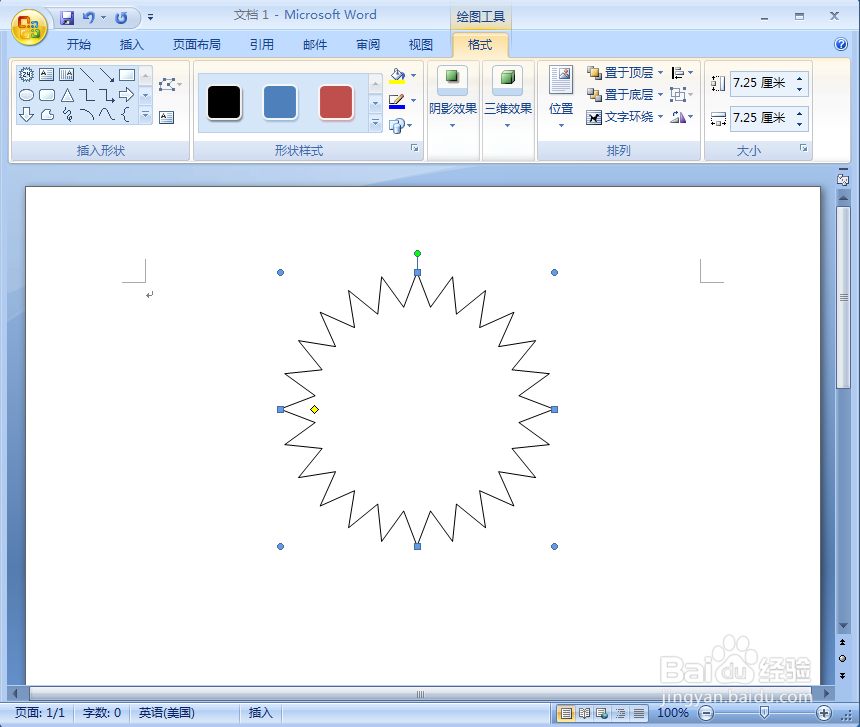The width and height of the screenshot is (860, 727).
Task: Open the Bring to Front dropdown arrow
Action: 660,72
